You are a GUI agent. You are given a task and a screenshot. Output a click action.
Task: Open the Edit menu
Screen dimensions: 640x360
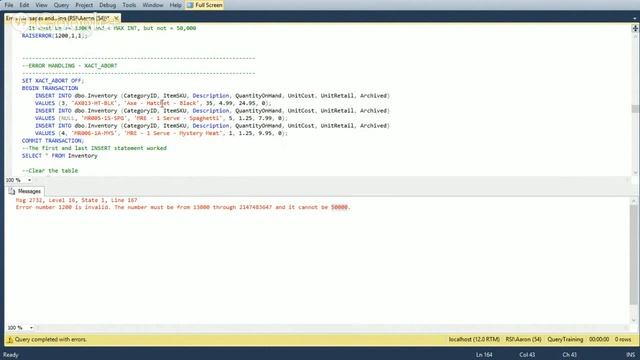coord(24,5)
